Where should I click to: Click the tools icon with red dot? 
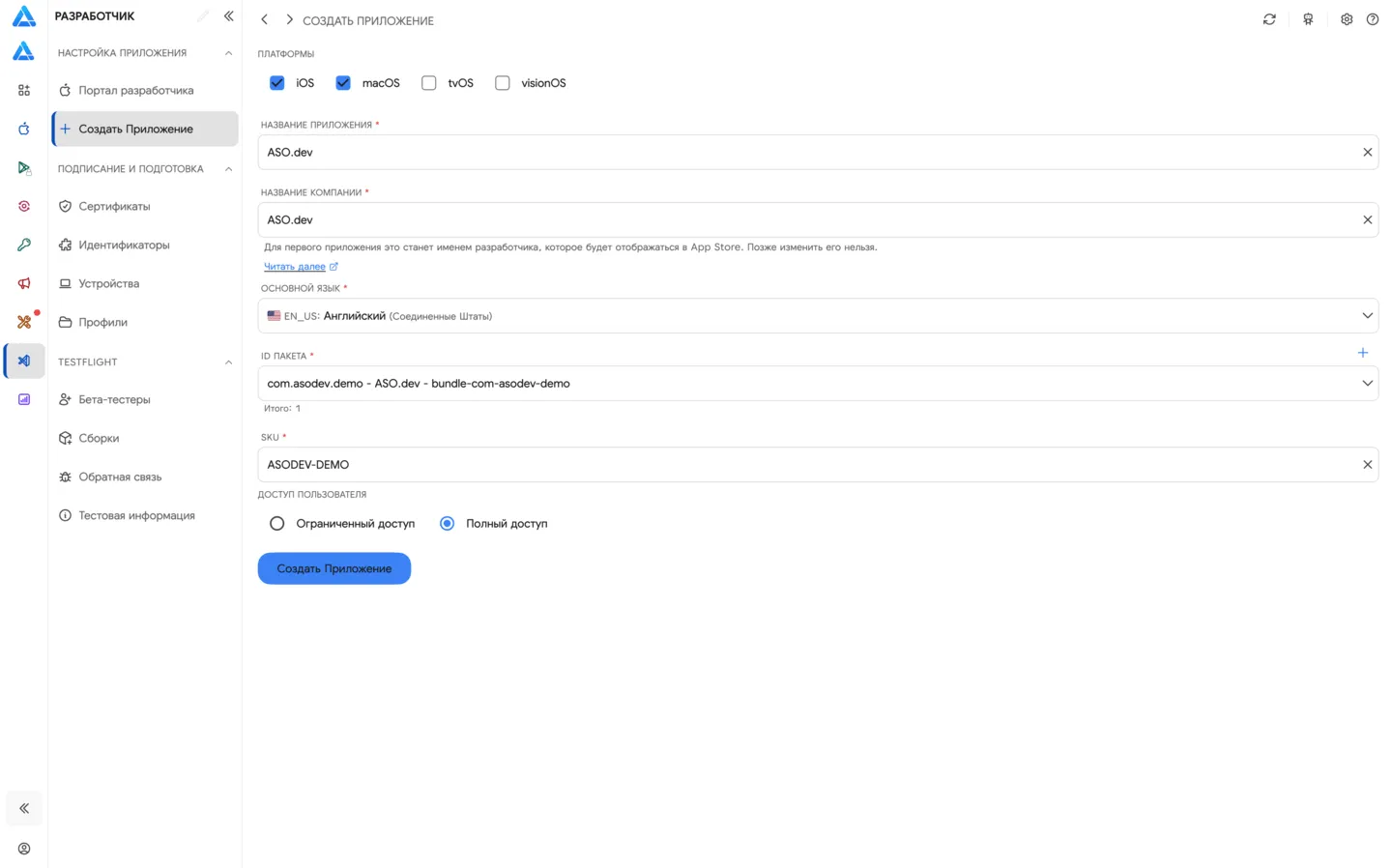(24, 322)
